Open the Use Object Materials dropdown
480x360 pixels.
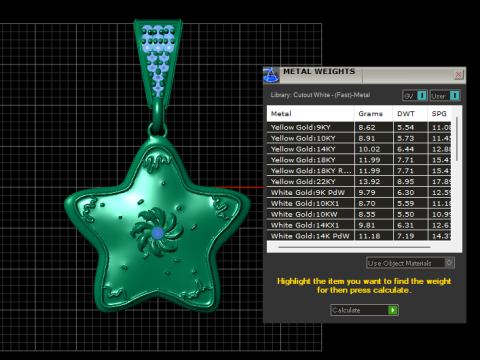tap(410, 263)
